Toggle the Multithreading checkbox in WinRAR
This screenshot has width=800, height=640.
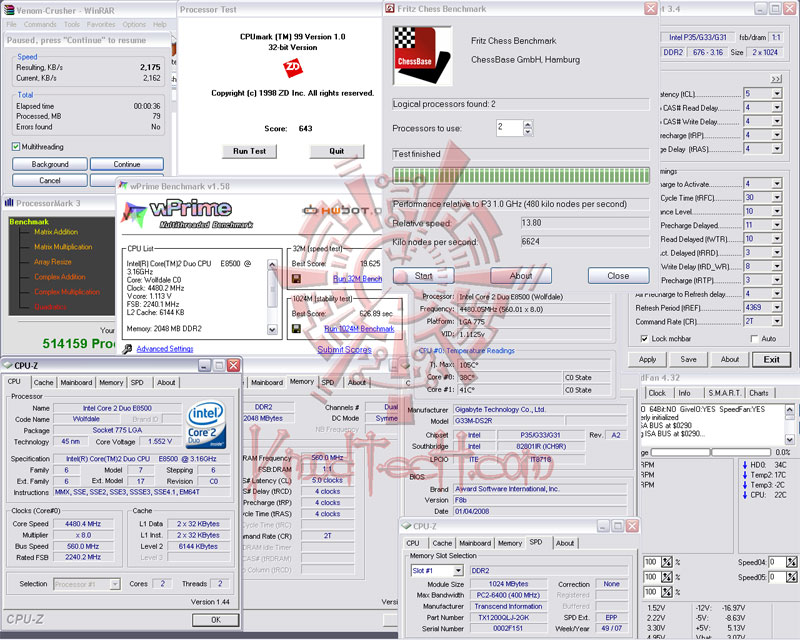[16, 147]
